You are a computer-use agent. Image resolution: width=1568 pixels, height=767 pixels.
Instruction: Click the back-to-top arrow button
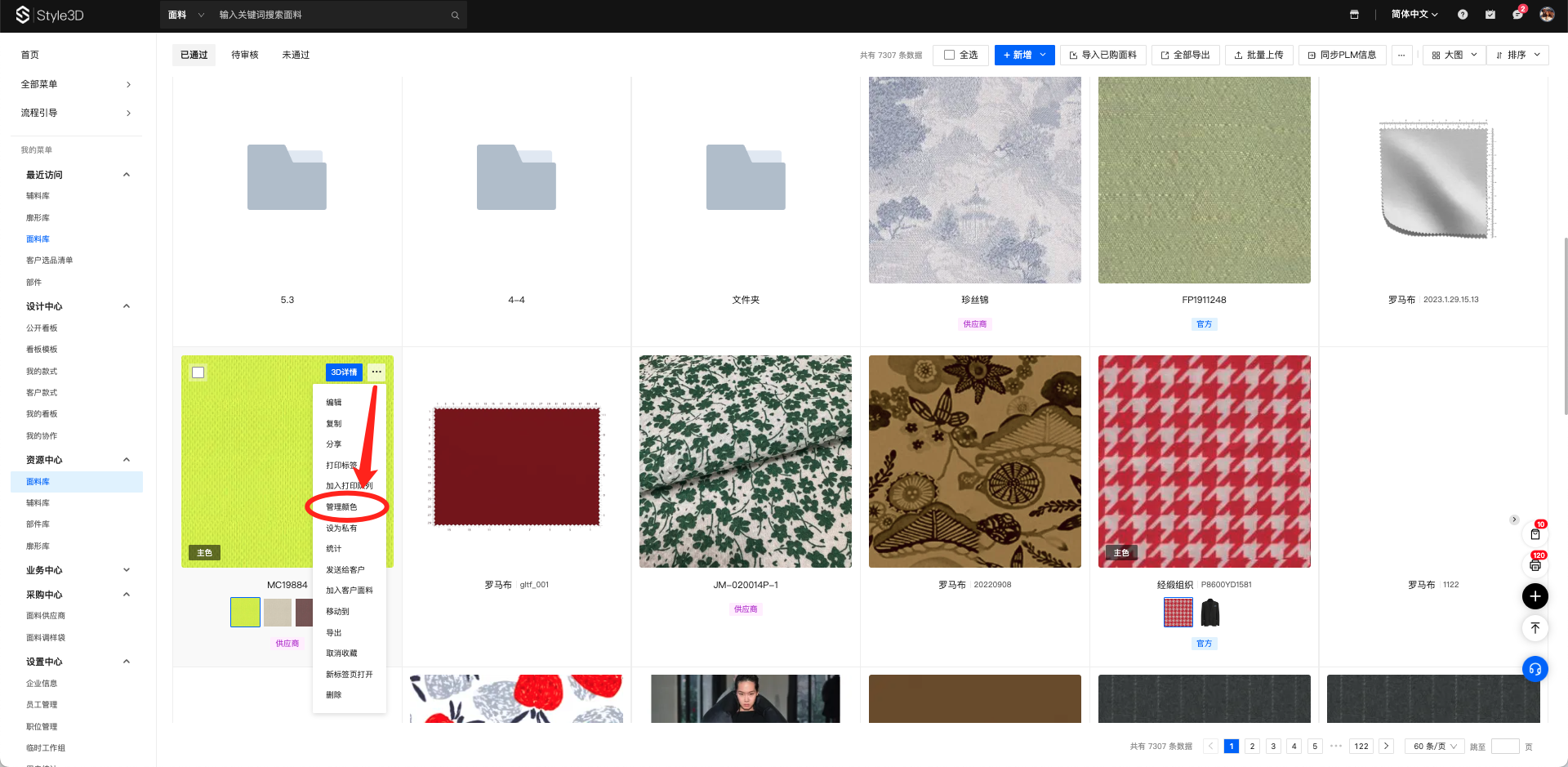1535,628
